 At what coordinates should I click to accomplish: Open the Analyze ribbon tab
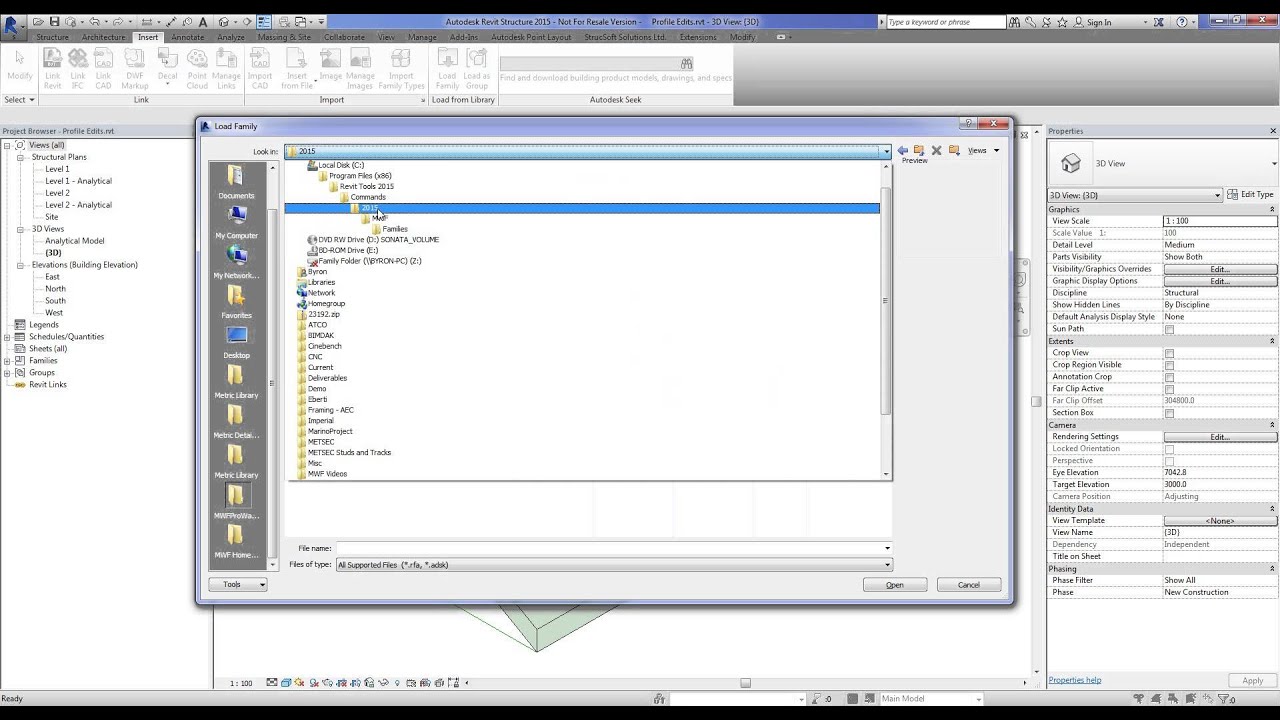tap(231, 37)
